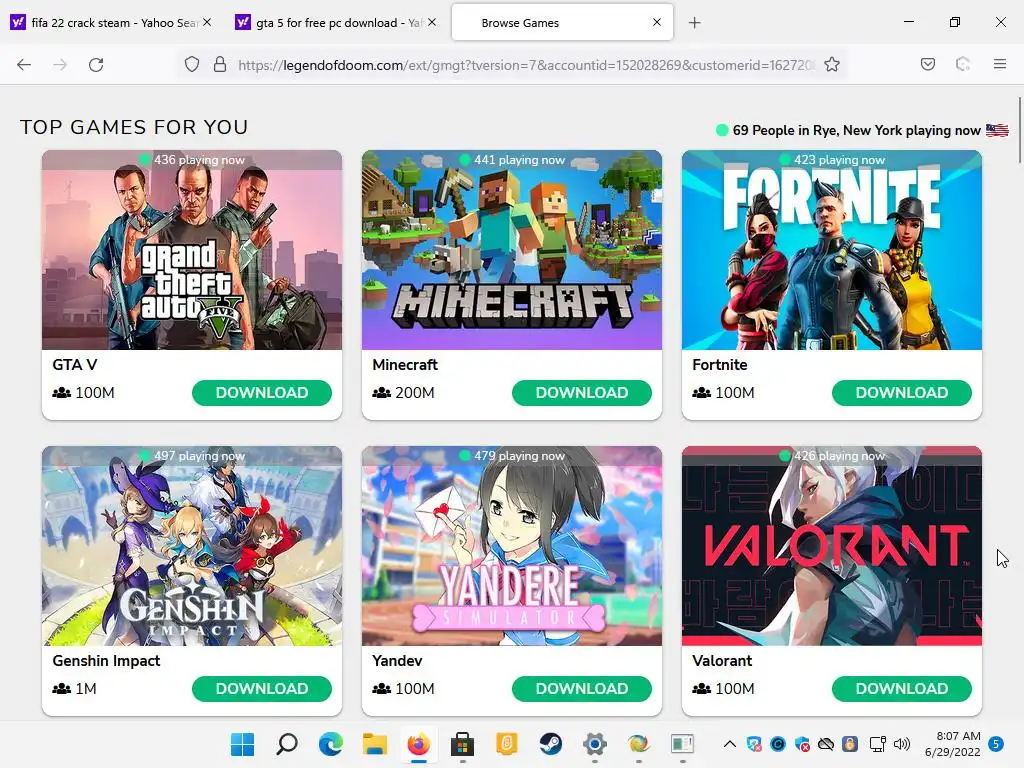Open the Windows Start menu
This screenshot has width=1024, height=768.
pos(242,744)
